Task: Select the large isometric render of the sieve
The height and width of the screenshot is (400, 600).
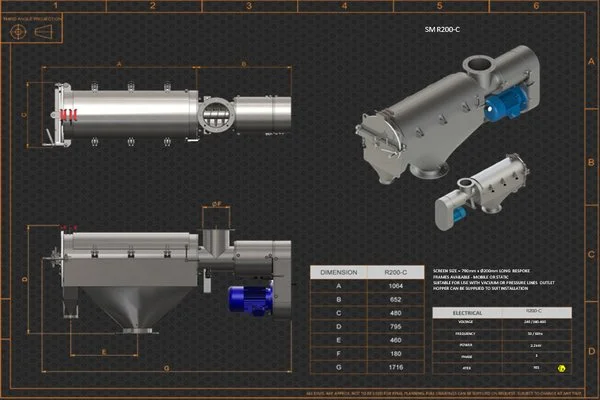Action: [x=448, y=115]
